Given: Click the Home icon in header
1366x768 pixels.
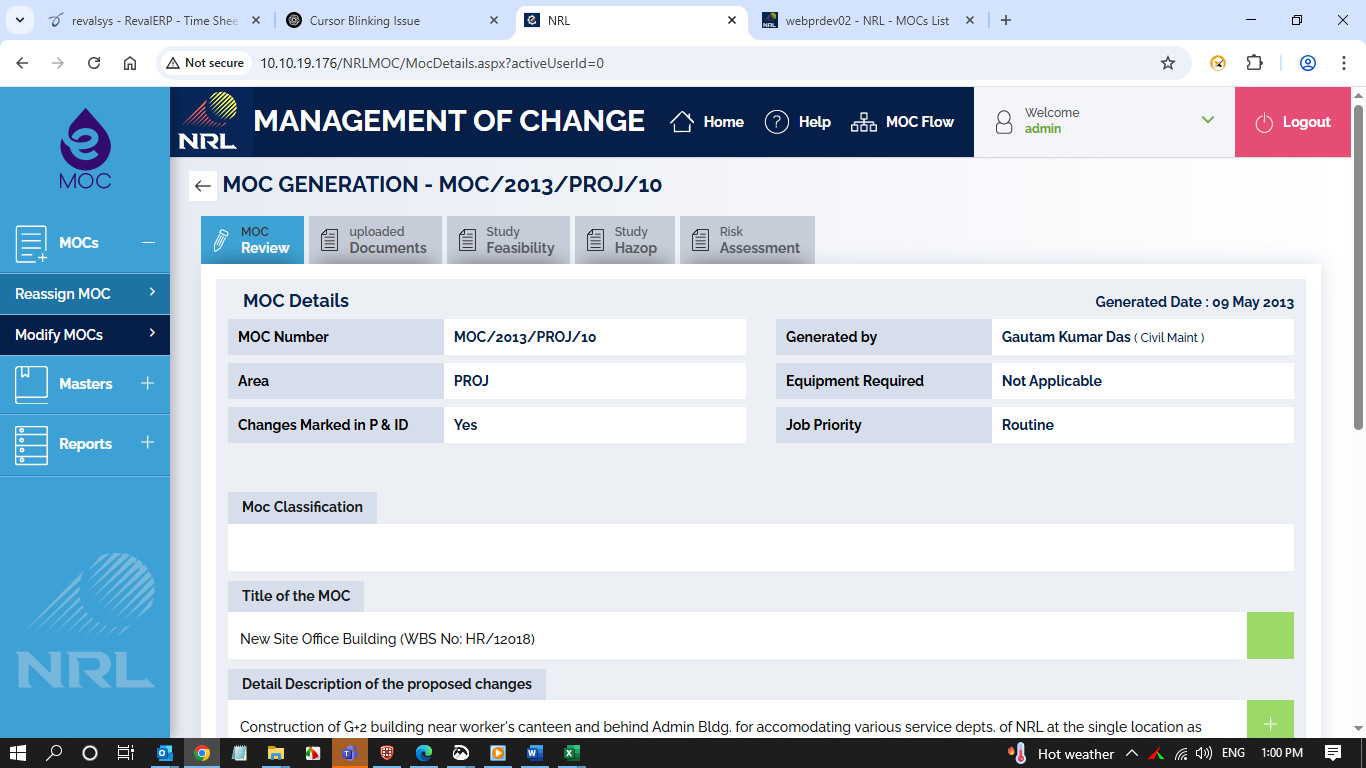Looking at the screenshot, I should click(682, 122).
